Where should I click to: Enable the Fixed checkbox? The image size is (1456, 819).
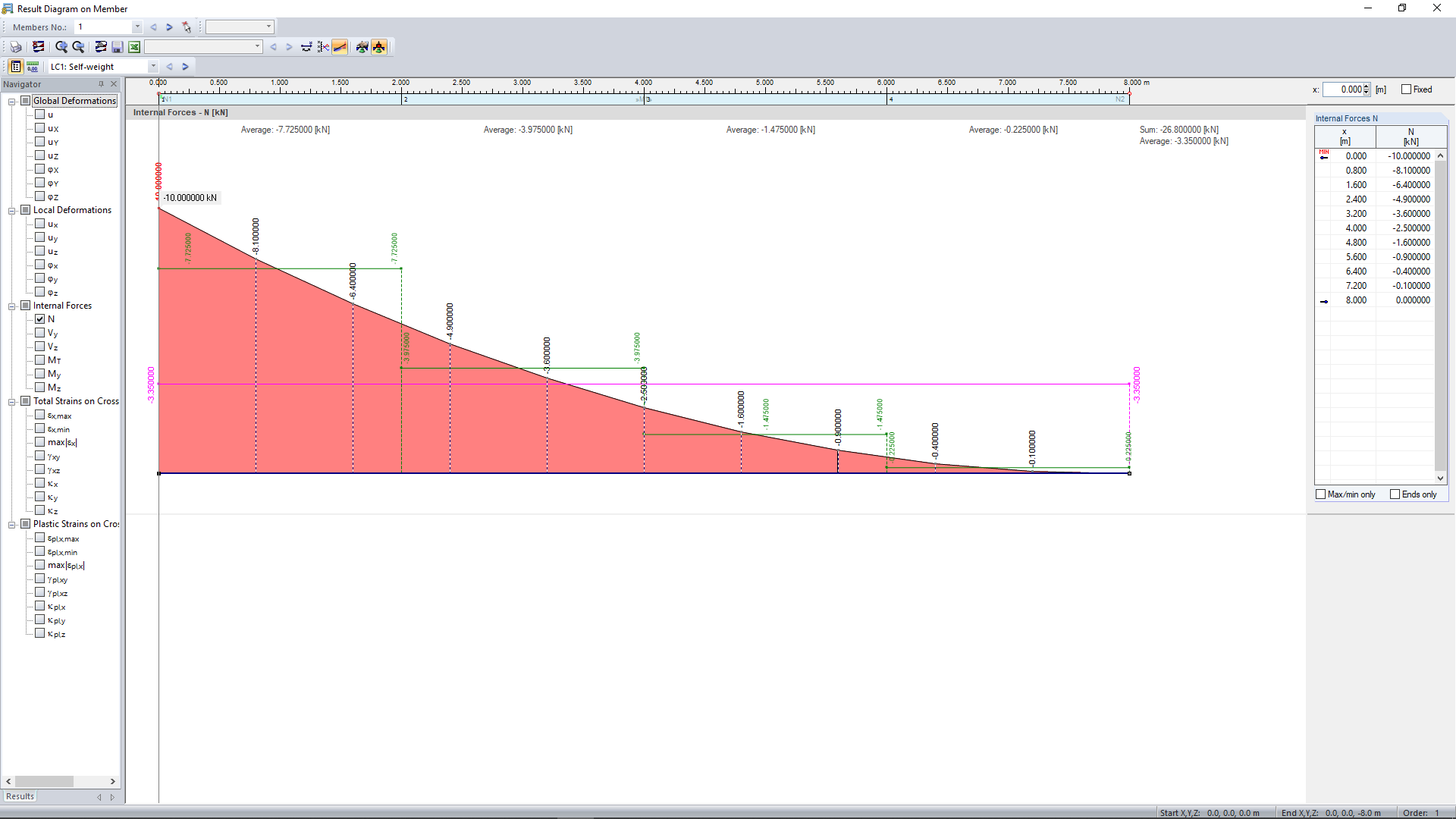pos(1406,89)
